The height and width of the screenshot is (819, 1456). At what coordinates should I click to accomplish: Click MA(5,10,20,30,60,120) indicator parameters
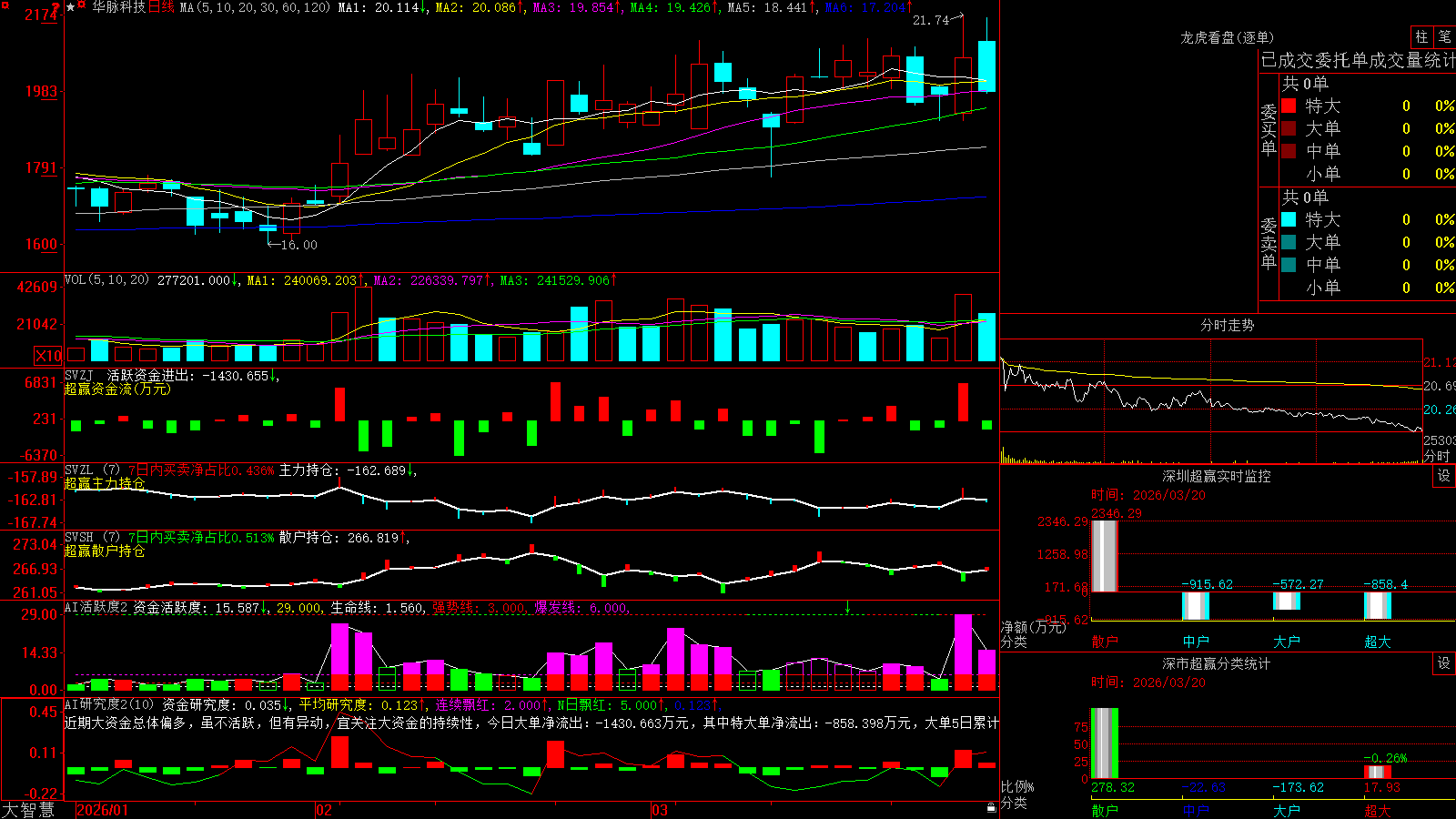point(255,7)
